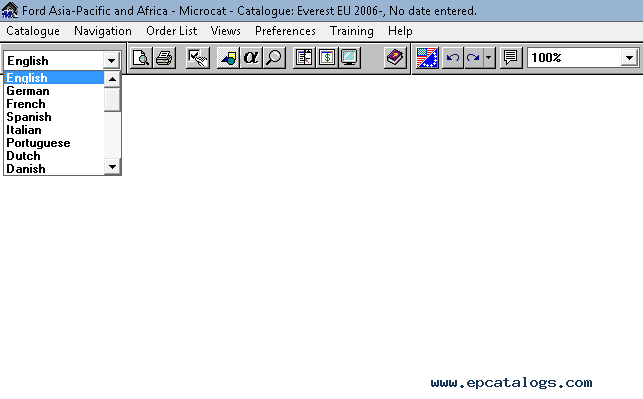The image size is (643, 399).
Task: Click the print preview icon
Action: tap(141, 58)
